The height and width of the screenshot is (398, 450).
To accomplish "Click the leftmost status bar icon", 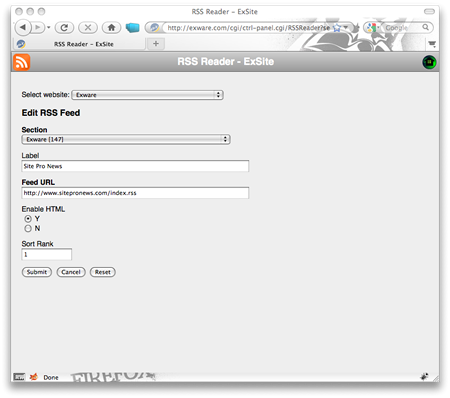I will click(19, 377).
